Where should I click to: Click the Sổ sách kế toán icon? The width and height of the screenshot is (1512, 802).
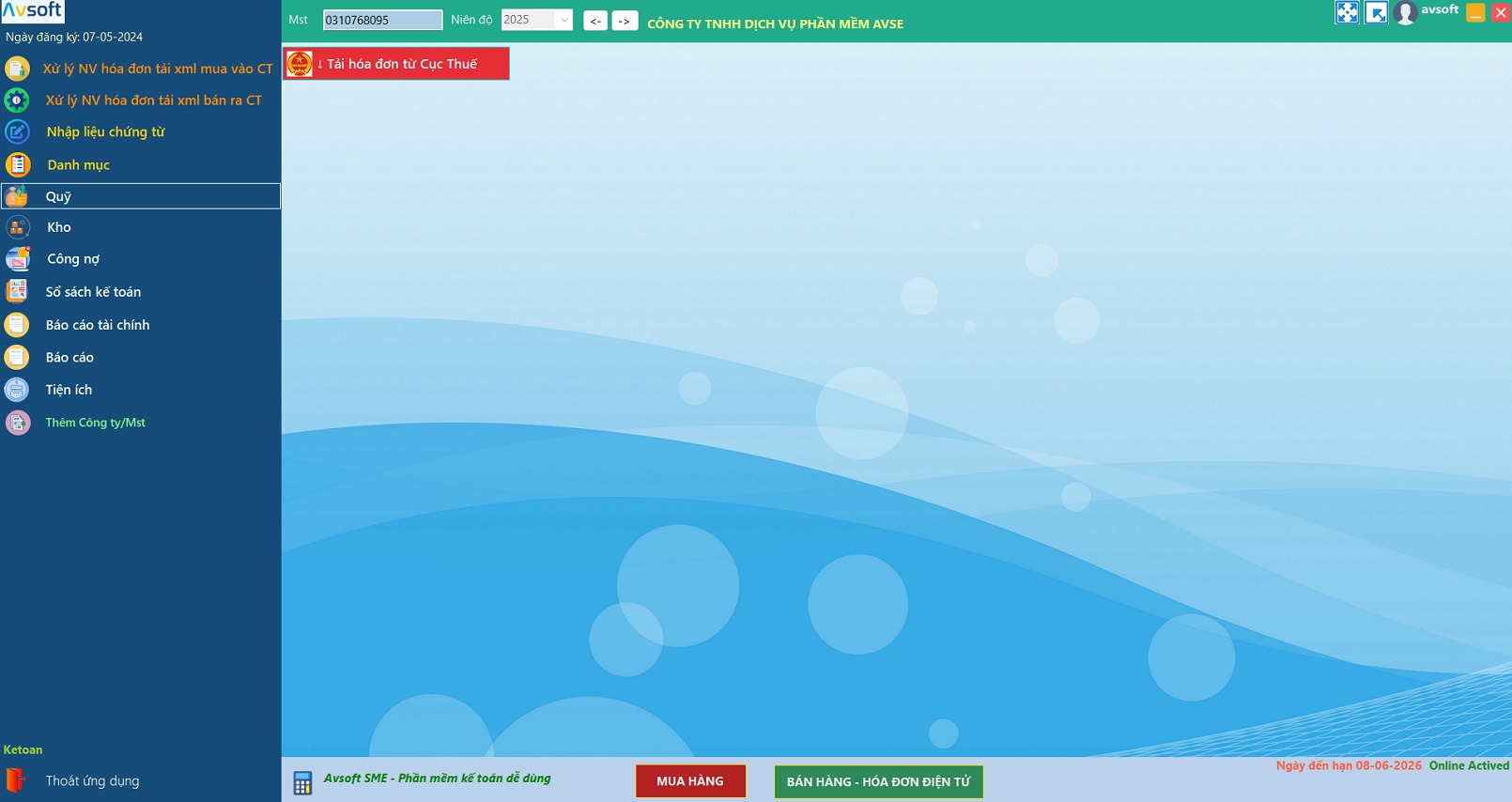pyautogui.click(x=17, y=292)
